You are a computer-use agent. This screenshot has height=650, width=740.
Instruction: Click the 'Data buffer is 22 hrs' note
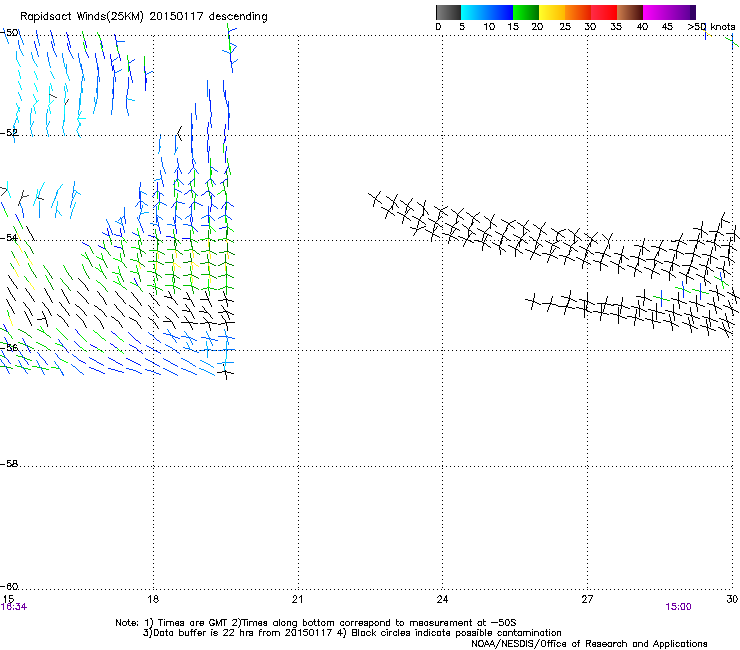tap(352, 633)
